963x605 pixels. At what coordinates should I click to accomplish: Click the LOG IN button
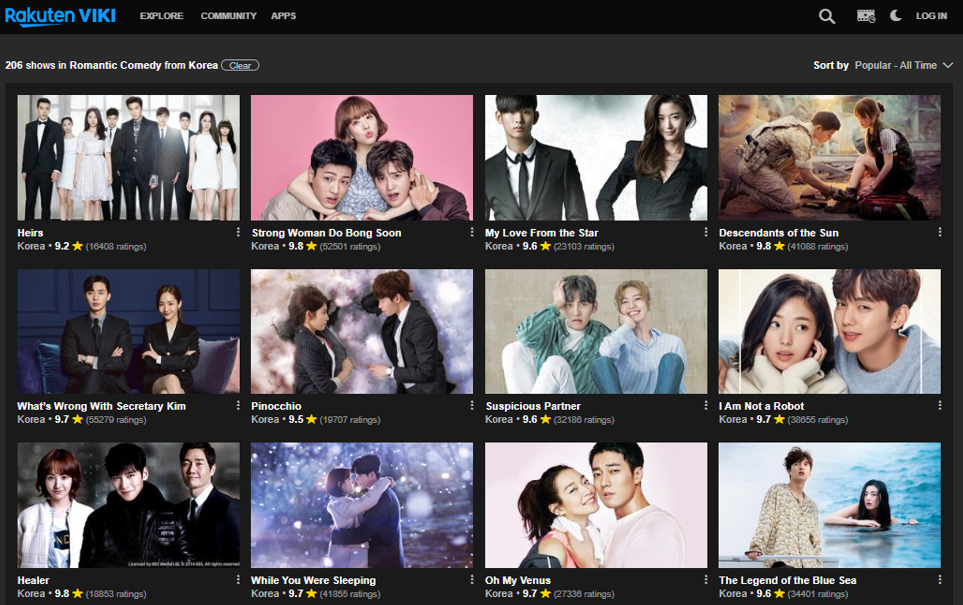coord(931,16)
